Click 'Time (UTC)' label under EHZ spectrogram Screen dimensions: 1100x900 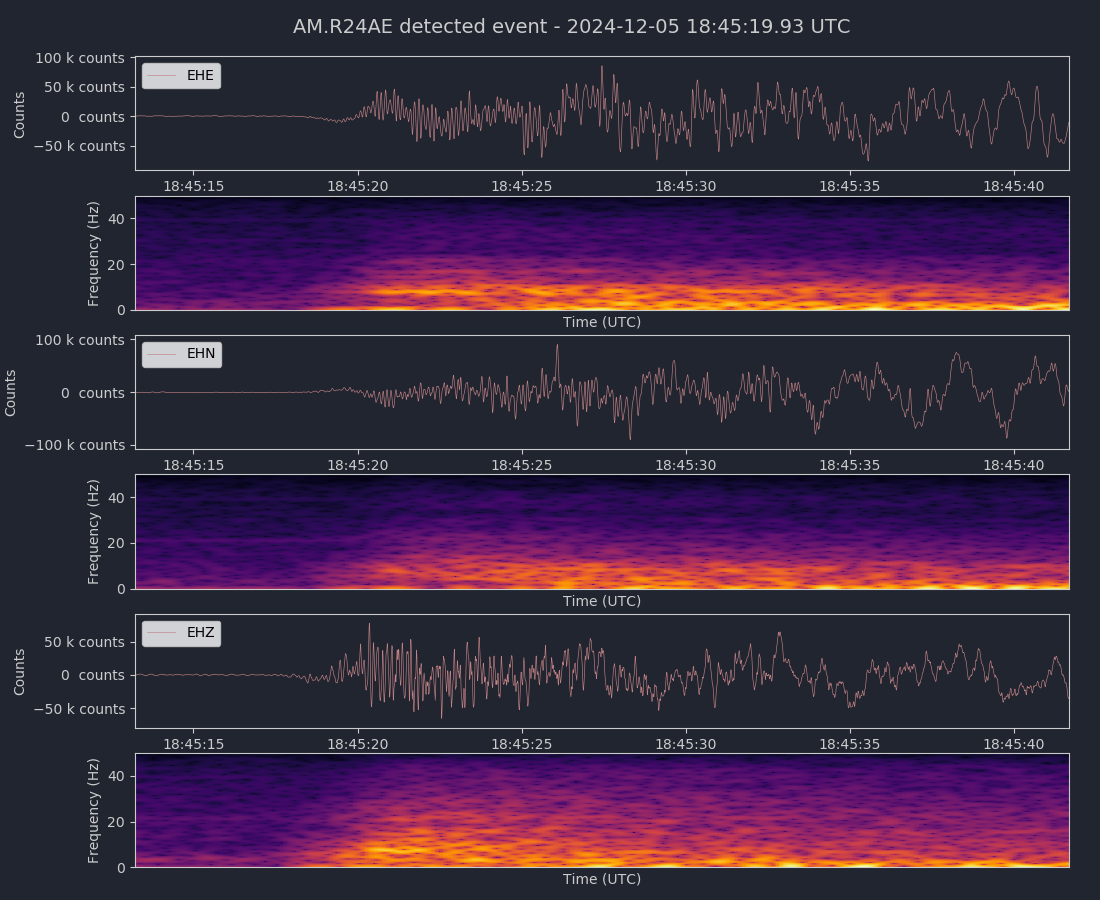[602, 879]
